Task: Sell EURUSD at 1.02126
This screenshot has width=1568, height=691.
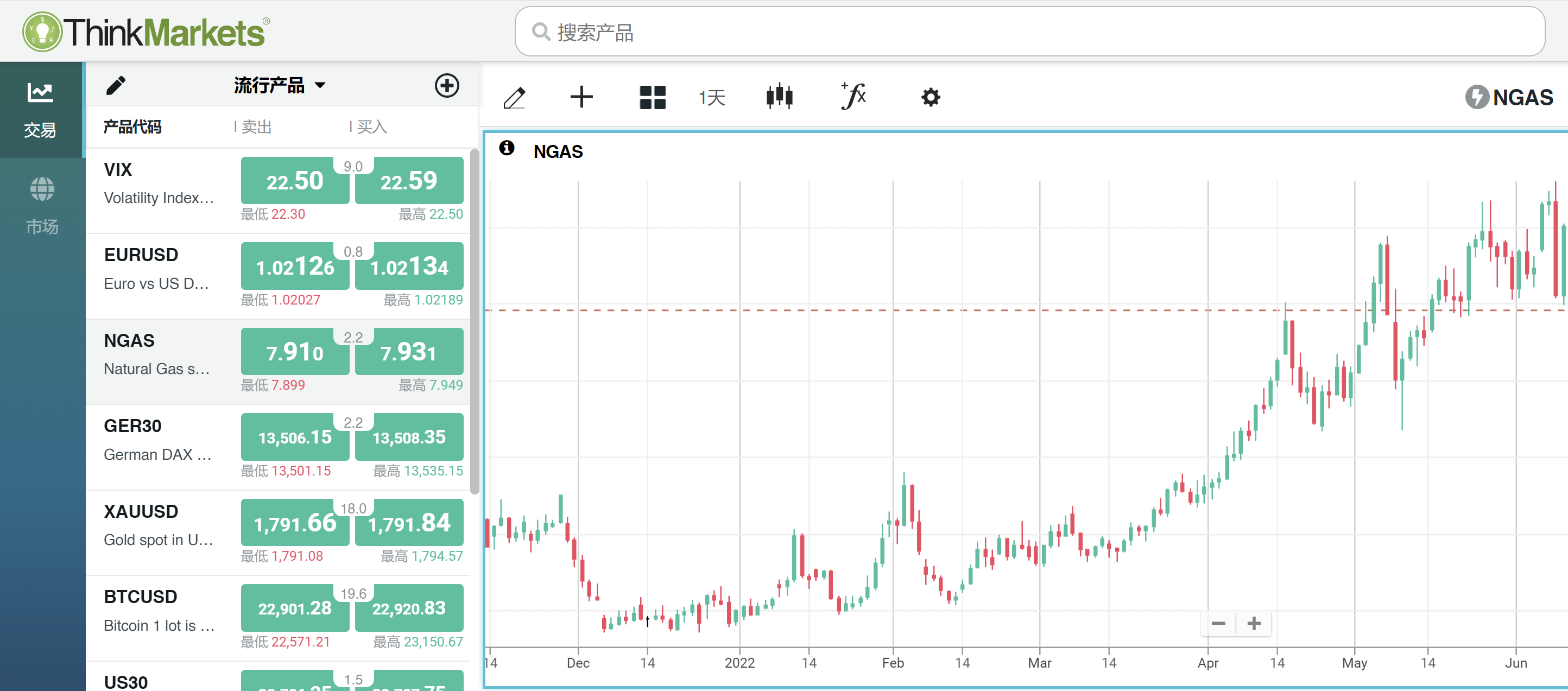Action: pyautogui.click(x=295, y=266)
